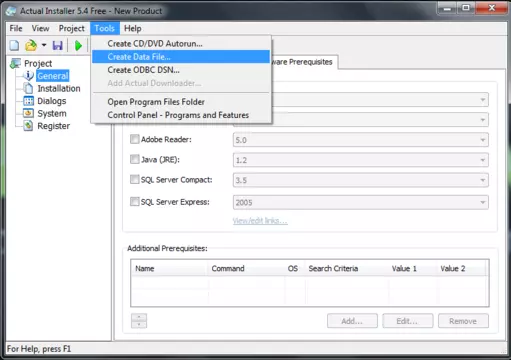Enable the Adobe Reader checkbox

point(134,139)
